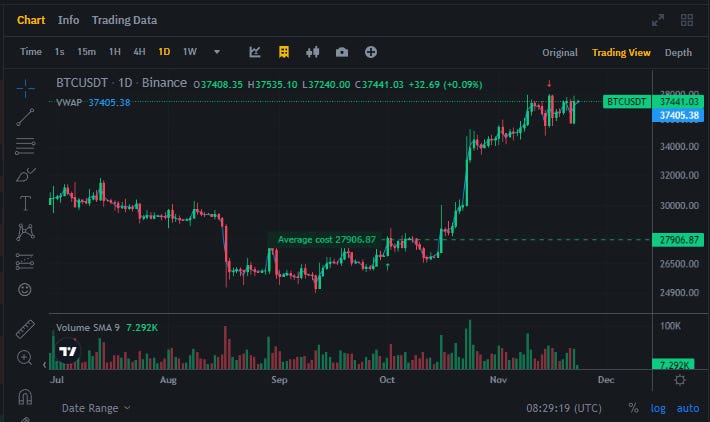
Task: Select the 1D interval
Action: 164,52
